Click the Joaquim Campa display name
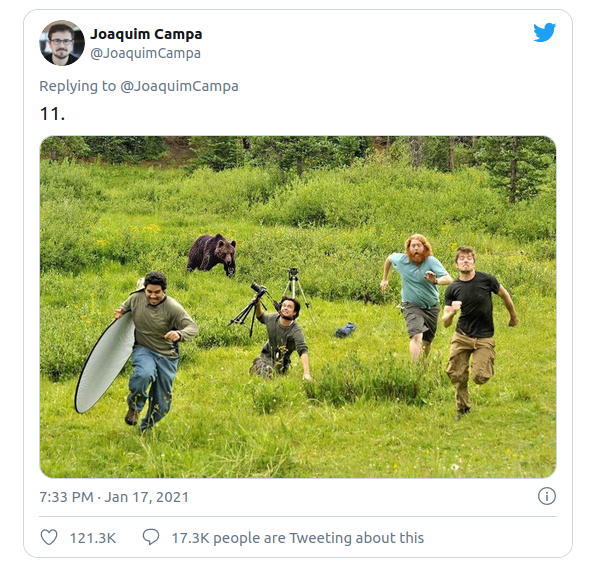 tap(146, 34)
